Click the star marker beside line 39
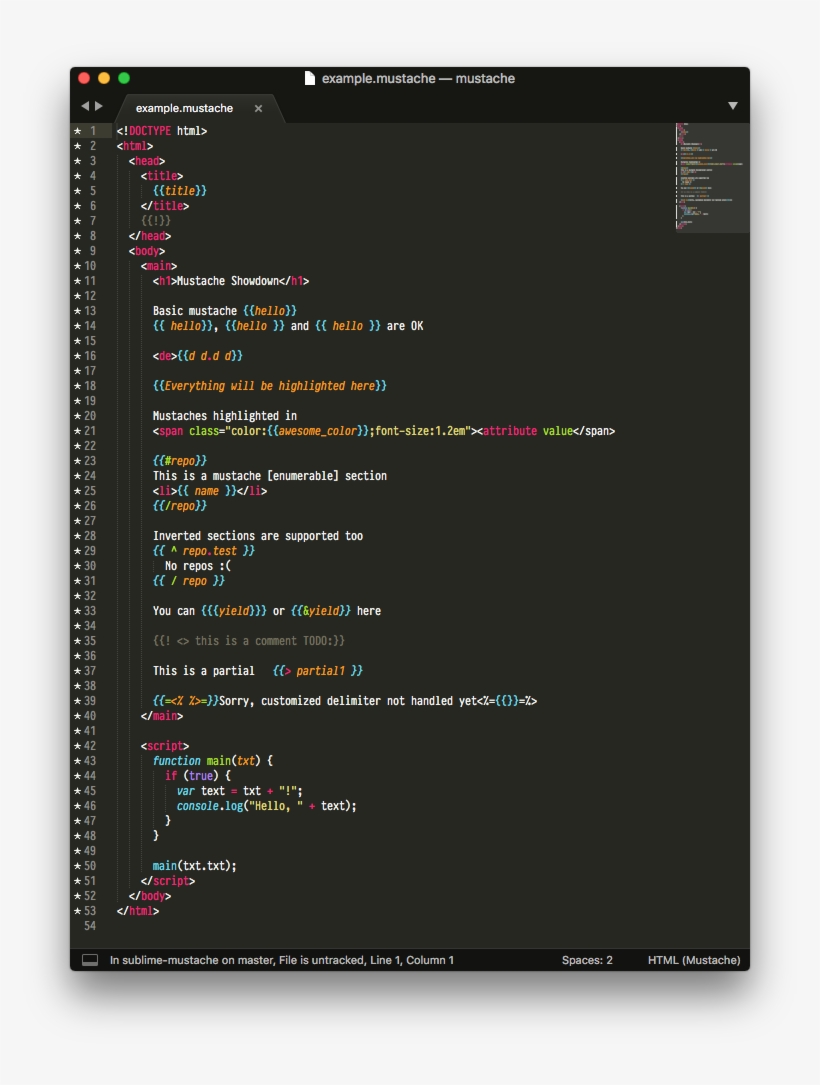 [x=77, y=700]
